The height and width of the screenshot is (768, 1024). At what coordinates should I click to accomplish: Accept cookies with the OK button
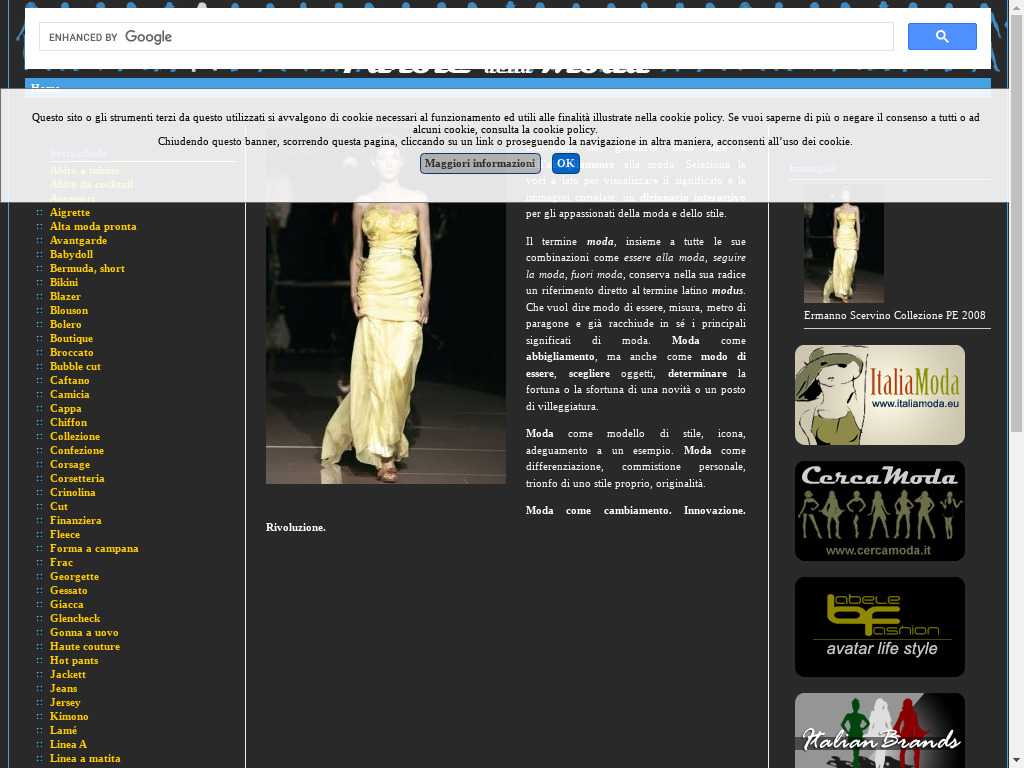coord(566,163)
